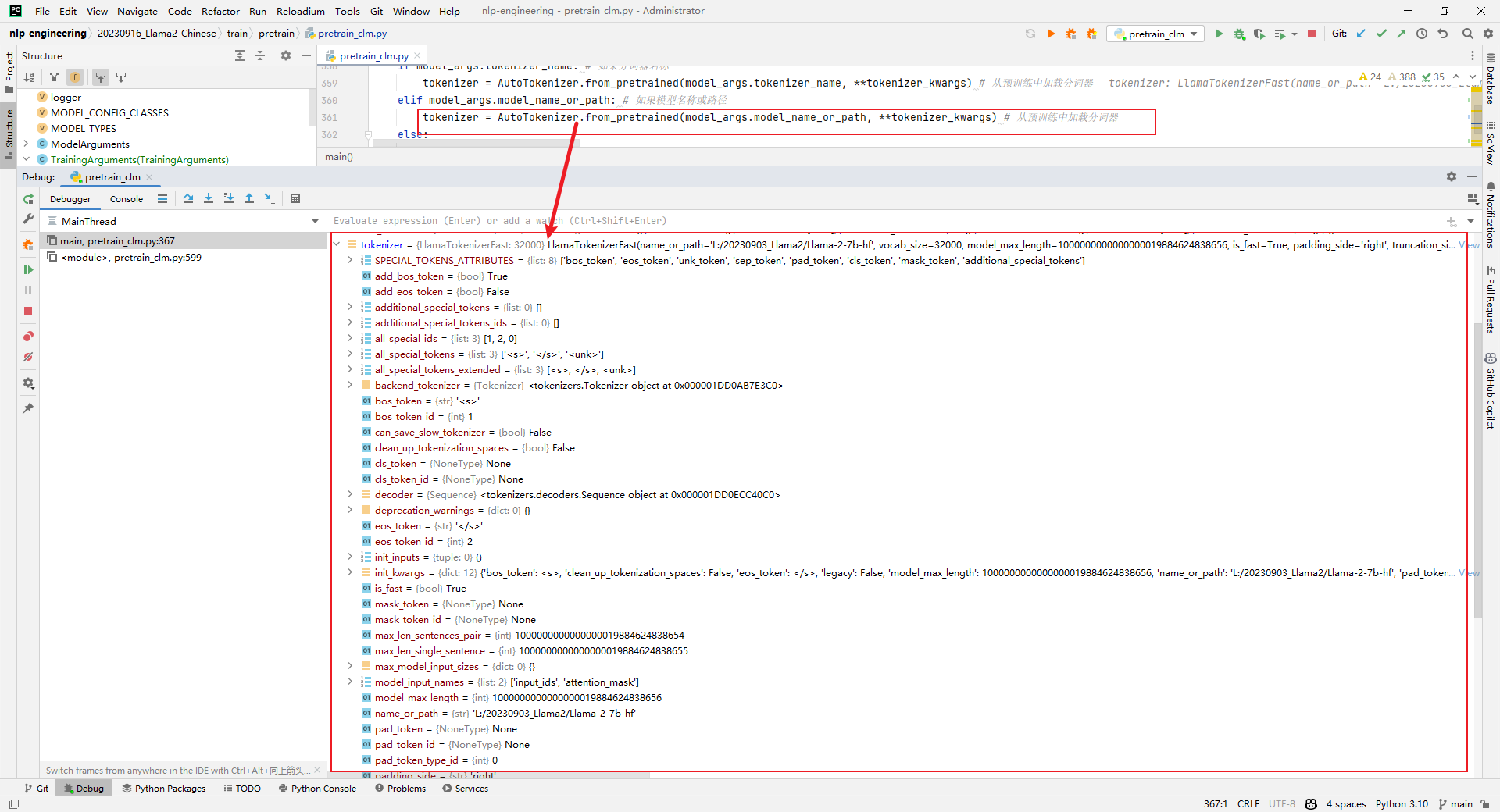Image resolution: width=1500 pixels, height=812 pixels.
Task: Toggle Mute Breakpoints in debug sidebar
Action: pyautogui.click(x=28, y=357)
